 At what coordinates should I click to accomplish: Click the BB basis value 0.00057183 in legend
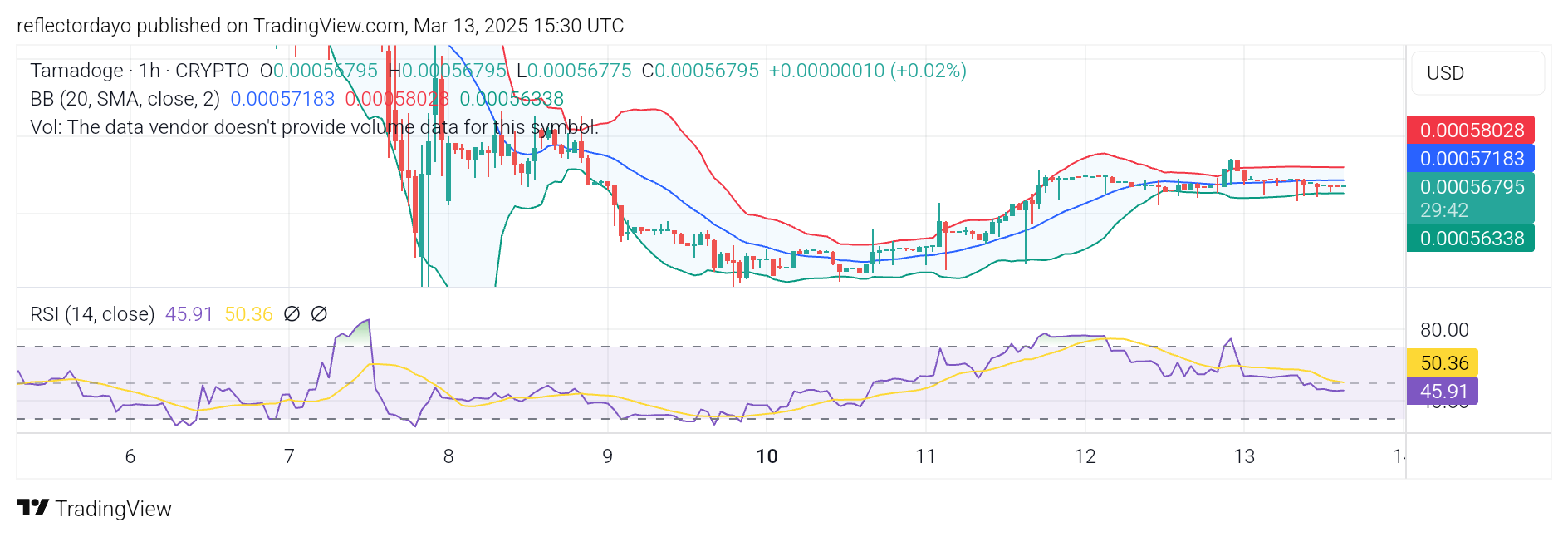(x=282, y=99)
